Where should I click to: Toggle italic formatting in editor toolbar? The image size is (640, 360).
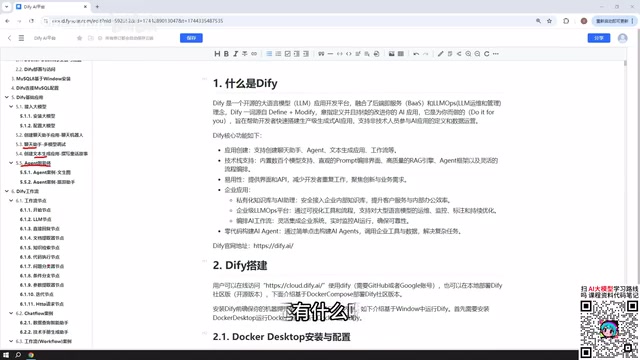[x=236, y=54]
